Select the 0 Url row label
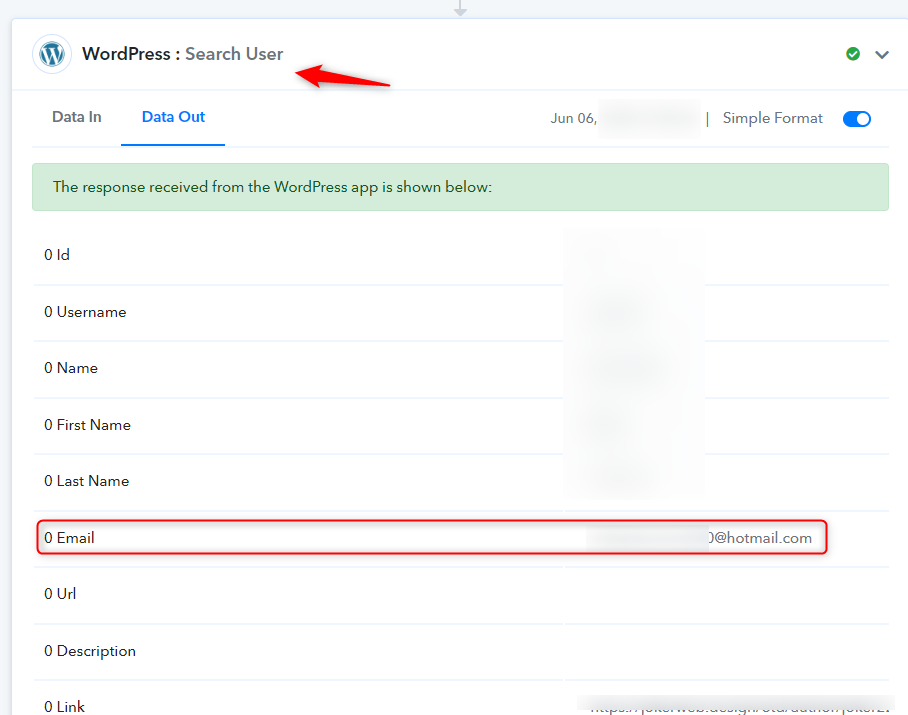908x715 pixels. point(60,594)
